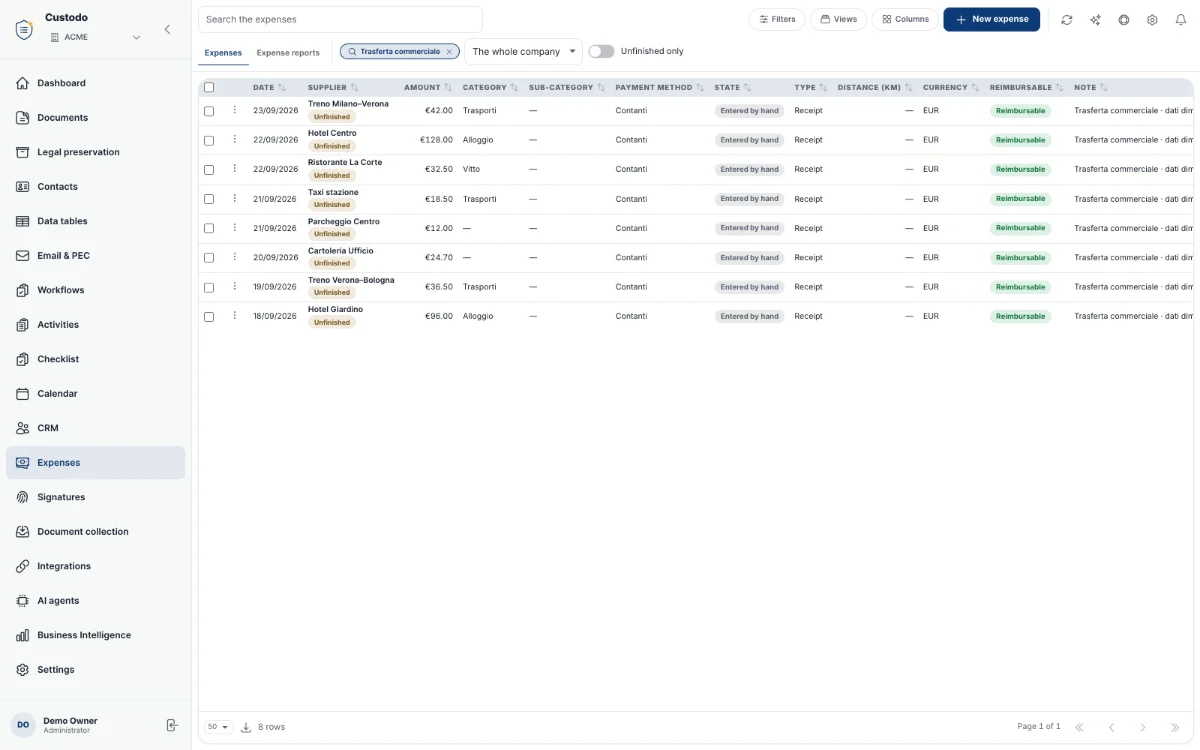1200x750 pixels.
Task: Sort by the Payment method column
Action: click(x=660, y=87)
